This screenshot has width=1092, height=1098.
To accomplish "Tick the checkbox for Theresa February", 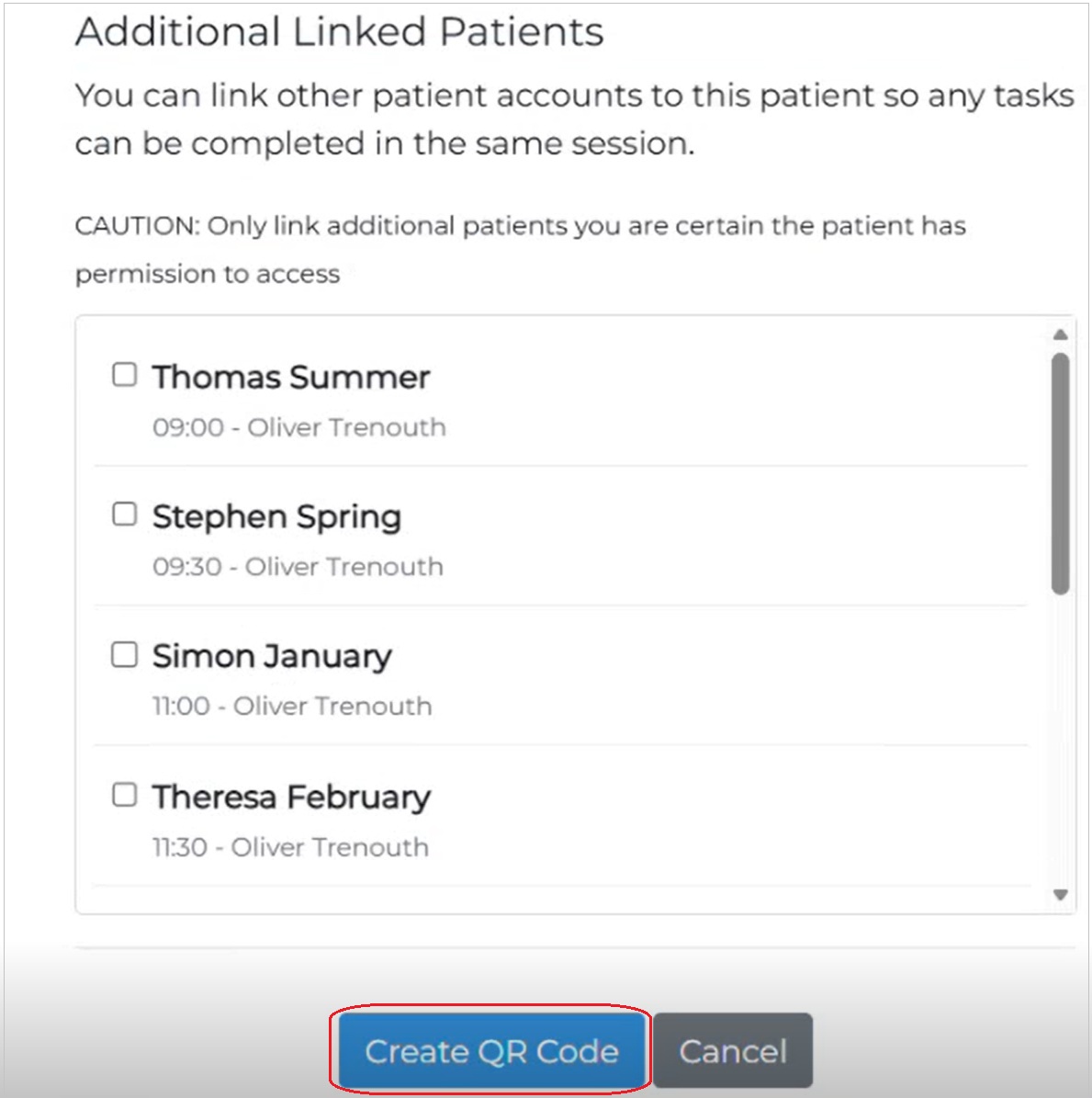I will click(x=125, y=795).
